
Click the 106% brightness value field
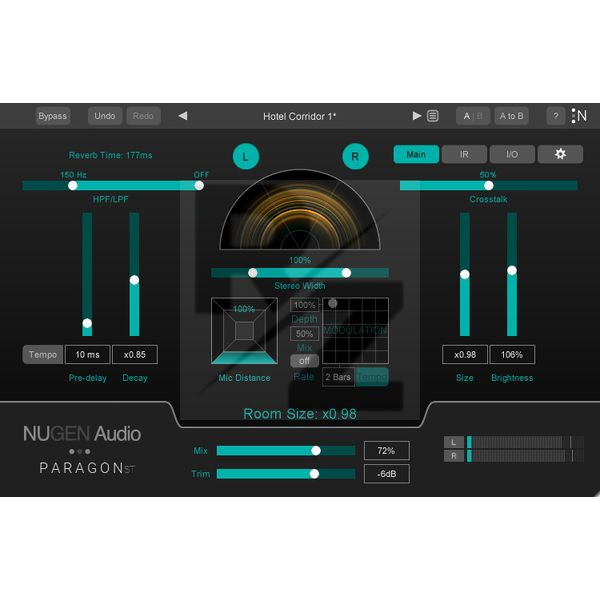[x=512, y=354]
